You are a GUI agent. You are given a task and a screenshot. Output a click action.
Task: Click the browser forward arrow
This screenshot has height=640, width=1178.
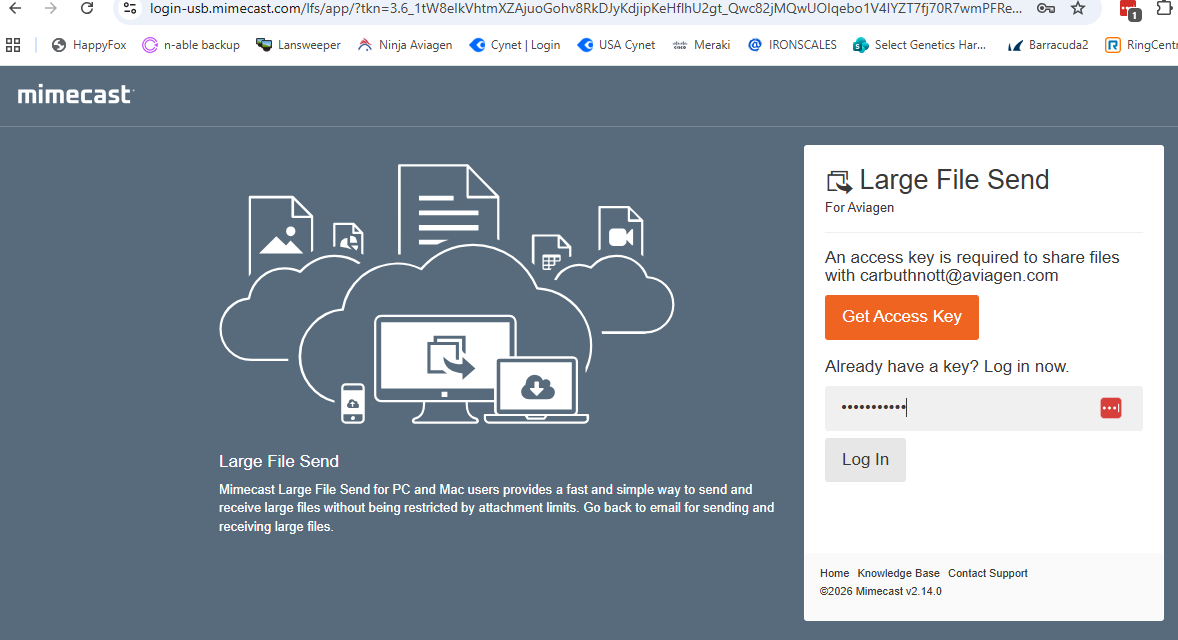pyautogui.click(x=50, y=9)
